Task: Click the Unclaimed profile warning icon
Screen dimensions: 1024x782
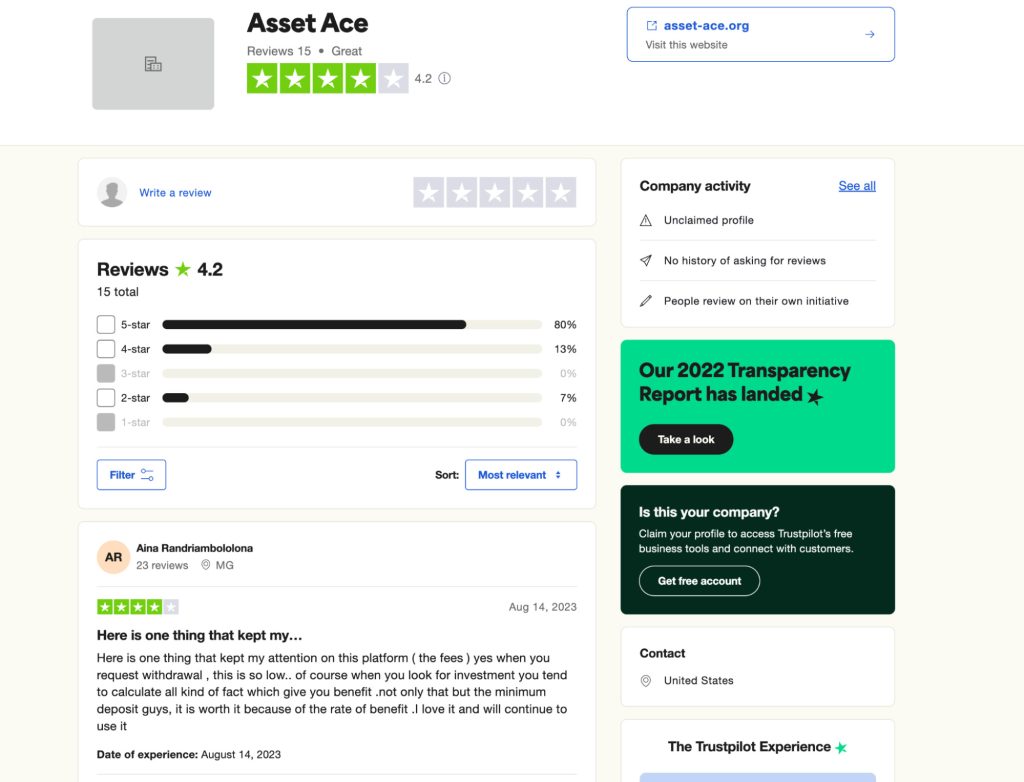Action: pos(646,220)
